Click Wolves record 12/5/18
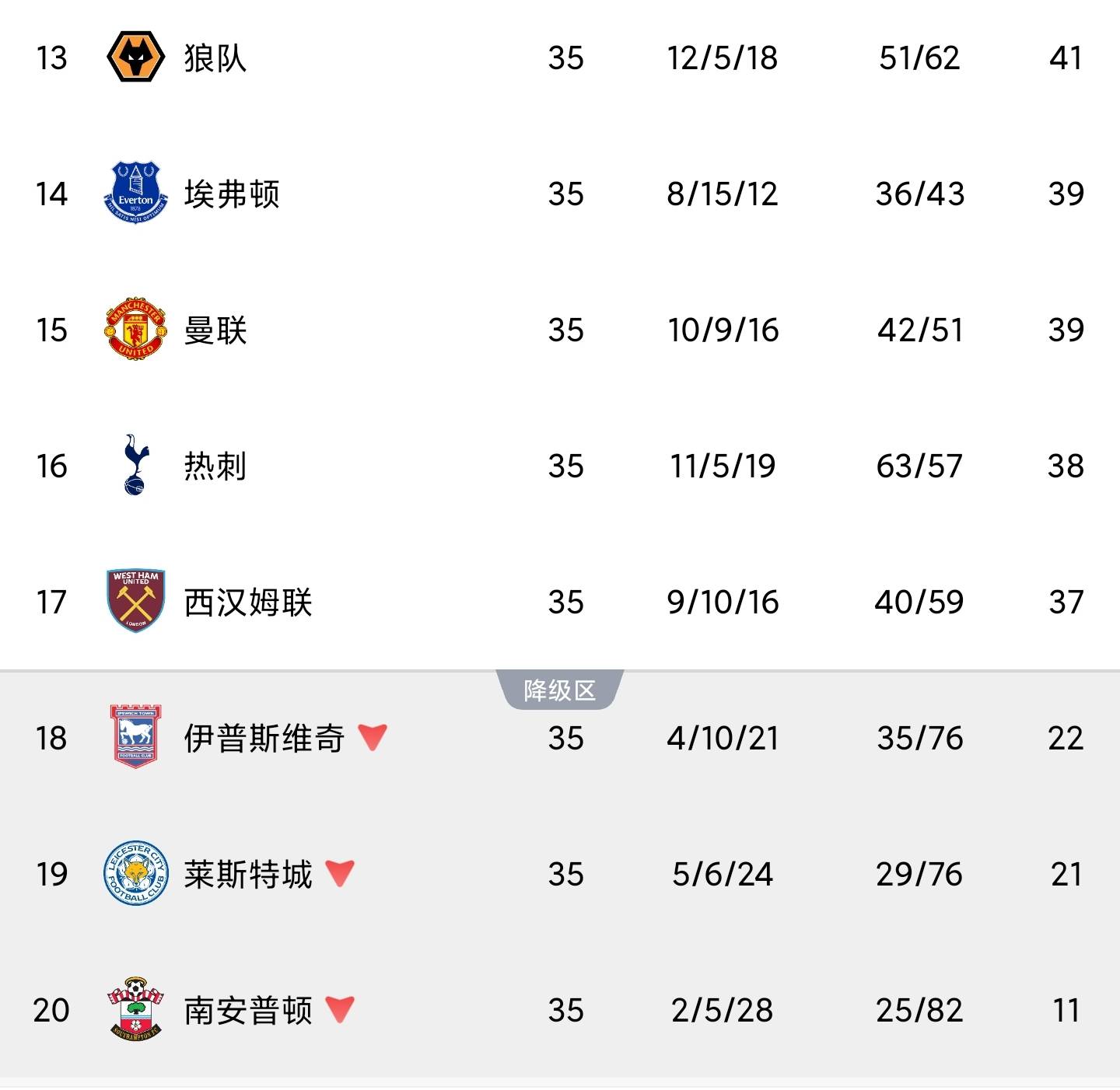This screenshot has height=1090, width=1120. click(722, 58)
